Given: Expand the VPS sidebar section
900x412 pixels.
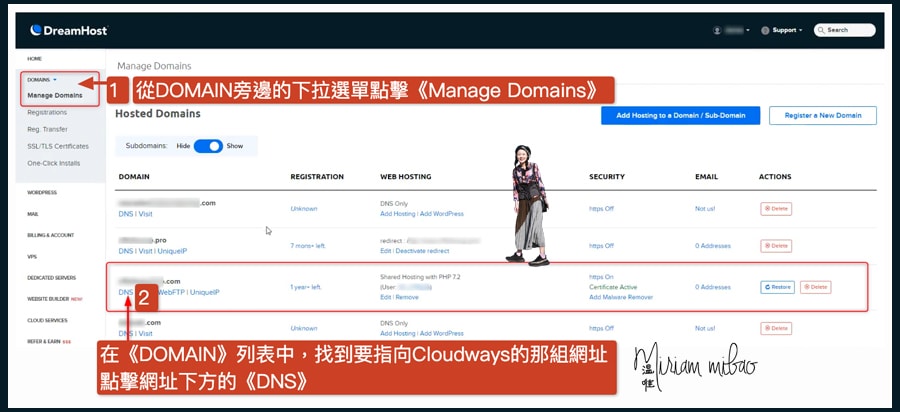Looking at the screenshot, I should (x=32, y=257).
